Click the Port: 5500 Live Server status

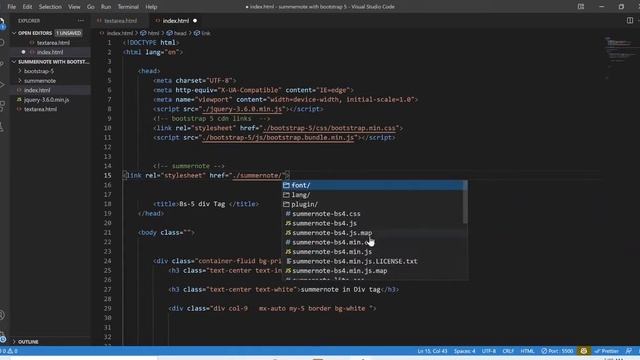tap(557, 351)
